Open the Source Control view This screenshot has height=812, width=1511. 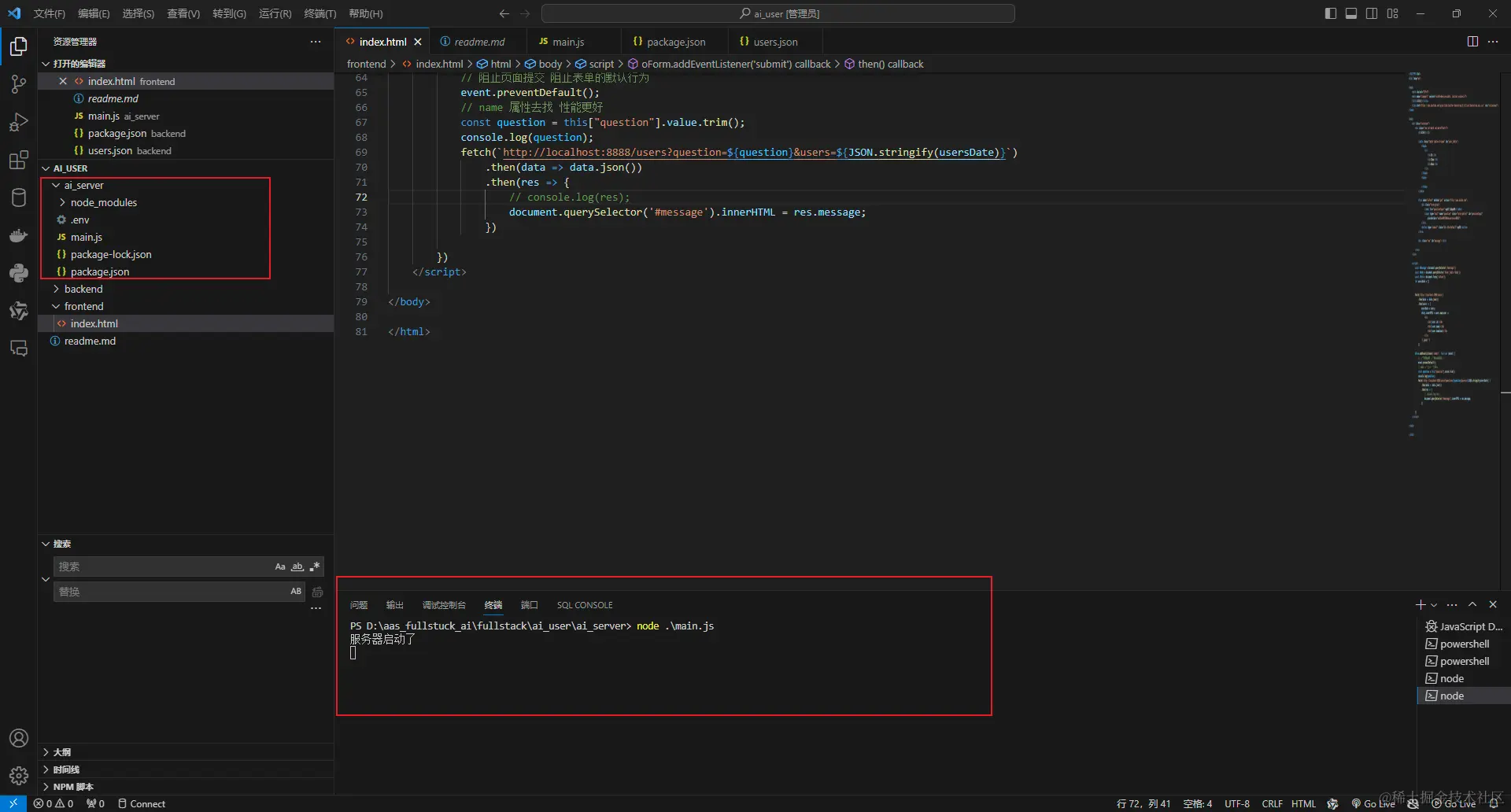(19, 84)
